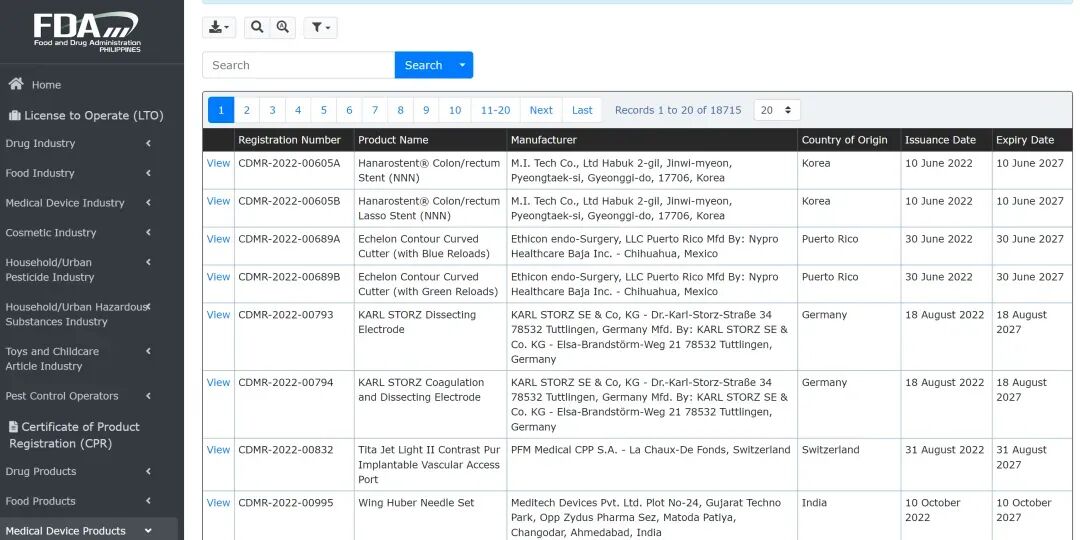
Task: View record CDMR-2022-00793 details
Action: point(218,315)
